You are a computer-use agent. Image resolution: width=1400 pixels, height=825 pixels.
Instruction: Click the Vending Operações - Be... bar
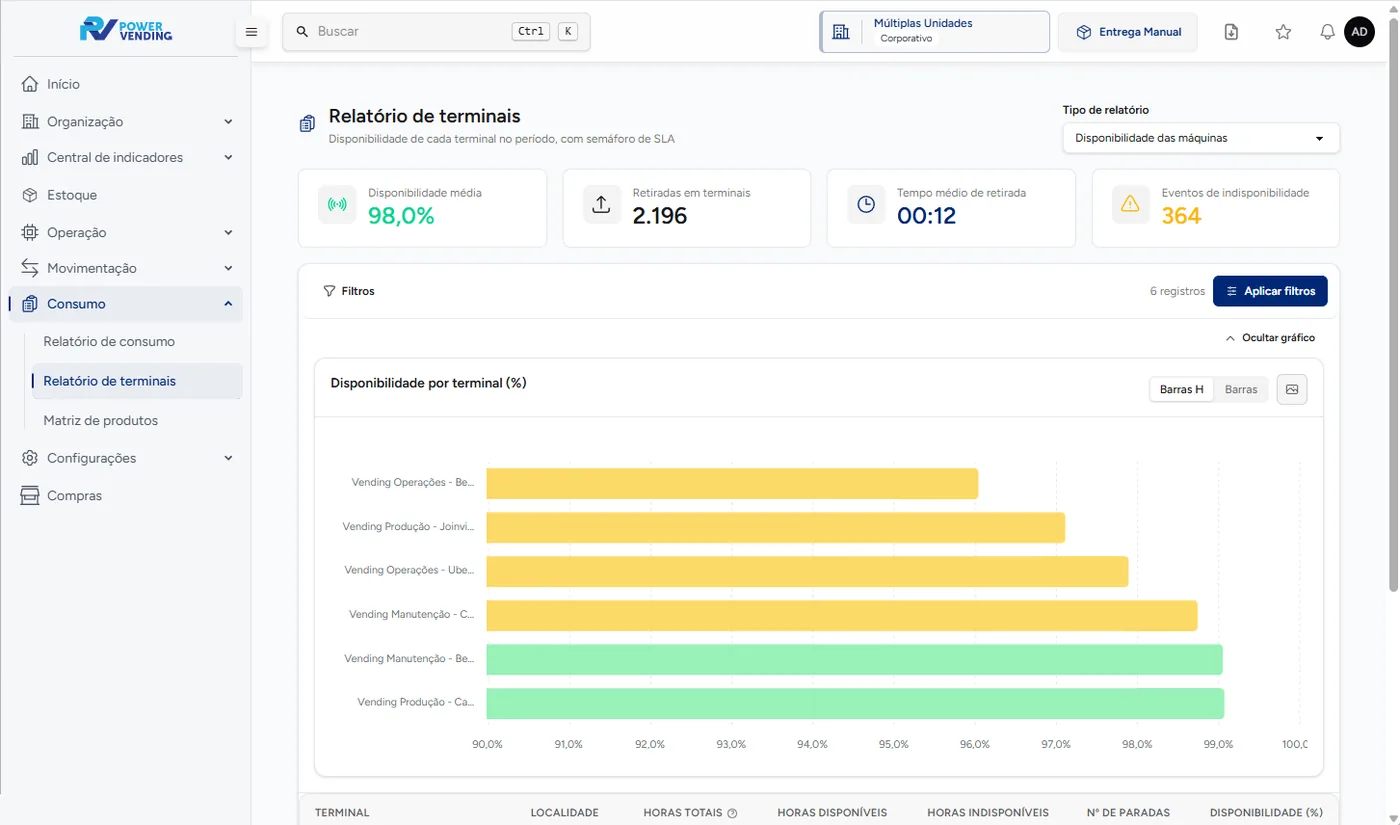click(x=732, y=484)
